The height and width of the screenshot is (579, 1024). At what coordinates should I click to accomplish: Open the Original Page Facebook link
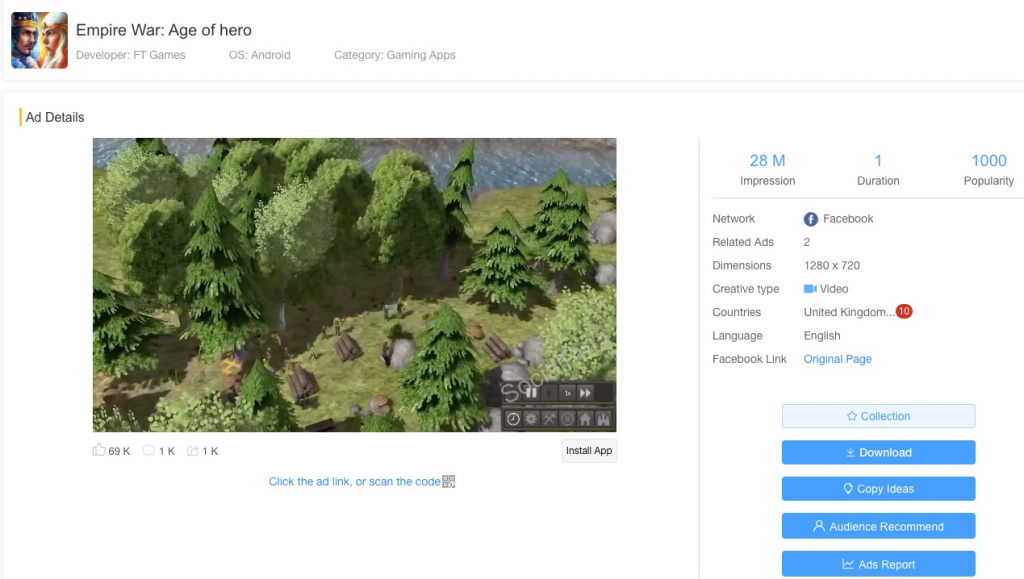[837, 359]
